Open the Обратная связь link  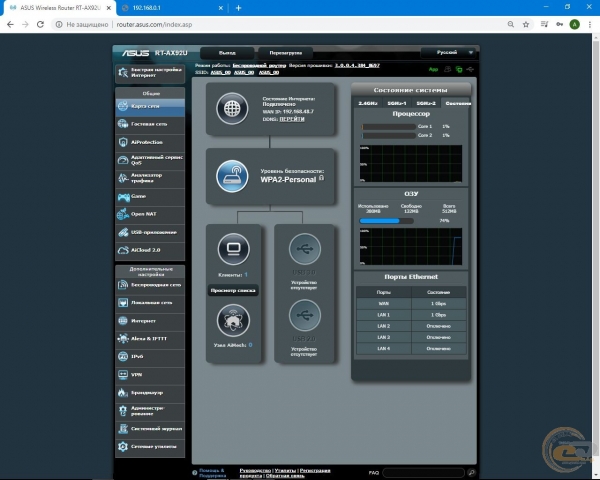click(x=285, y=476)
